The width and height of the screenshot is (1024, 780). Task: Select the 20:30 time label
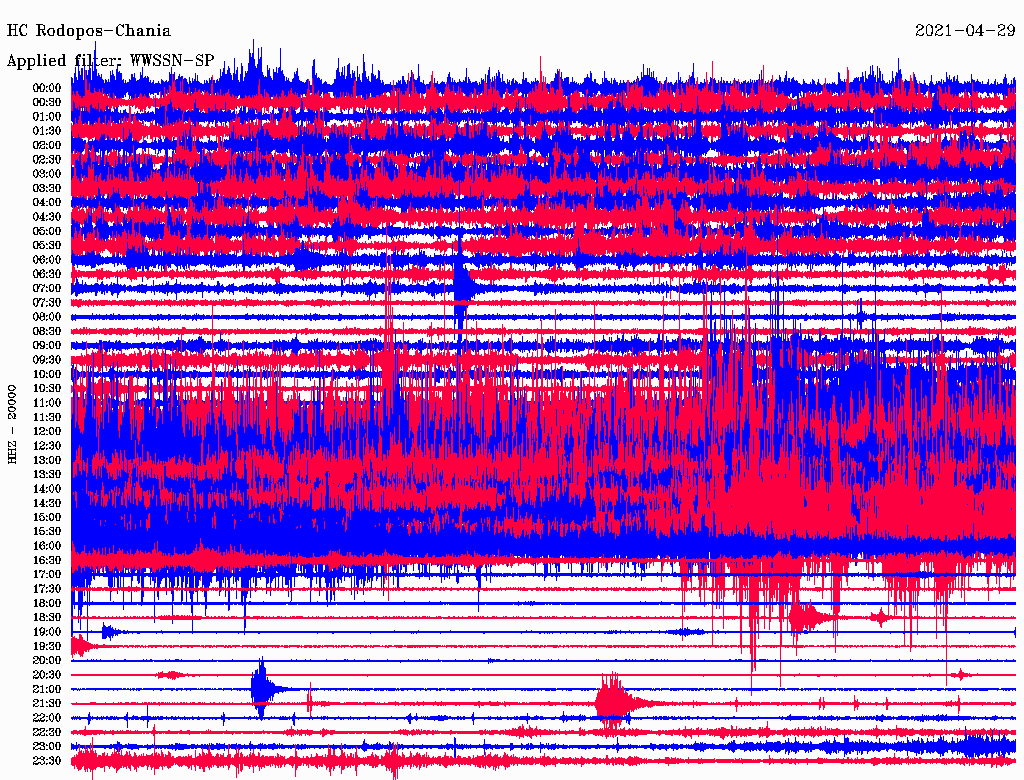[47, 675]
